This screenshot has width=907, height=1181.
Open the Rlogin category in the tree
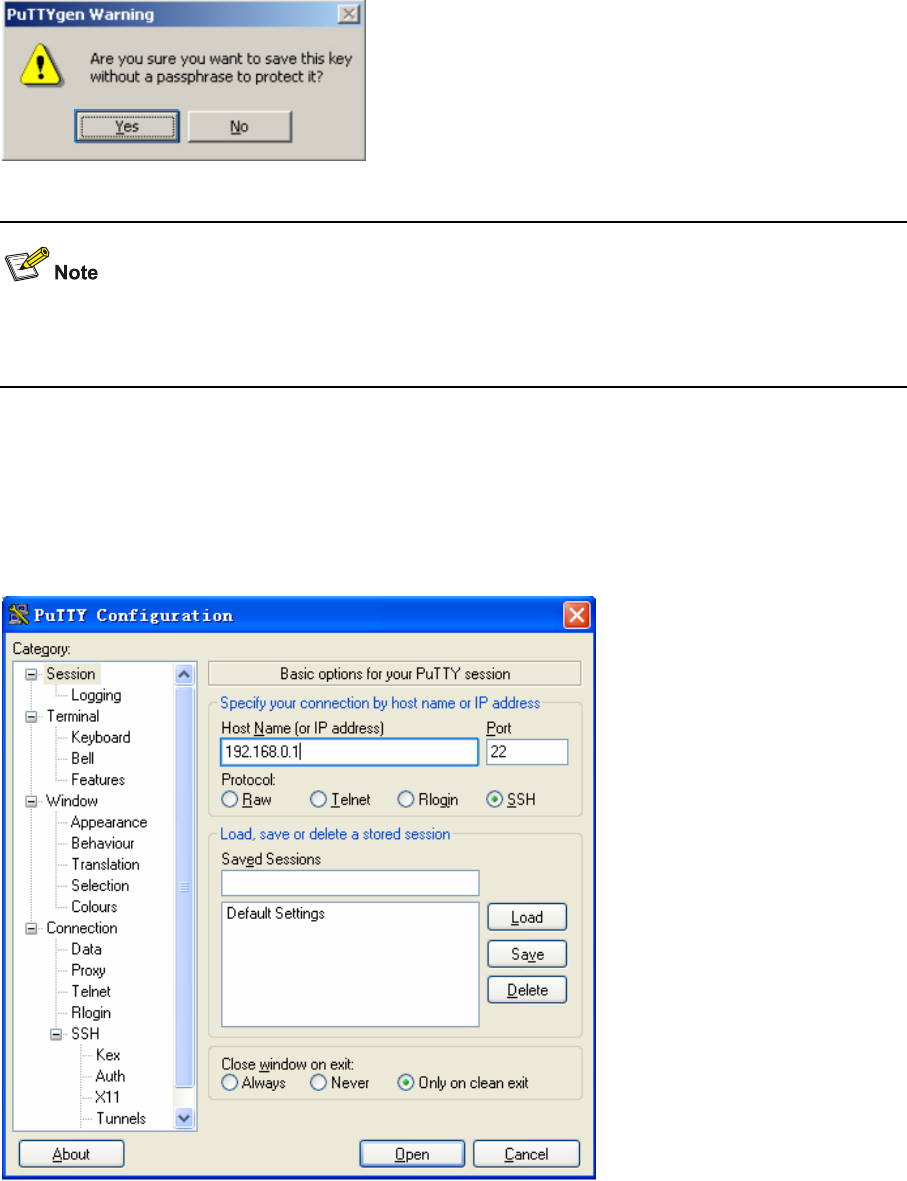pyautogui.click(x=90, y=1013)
